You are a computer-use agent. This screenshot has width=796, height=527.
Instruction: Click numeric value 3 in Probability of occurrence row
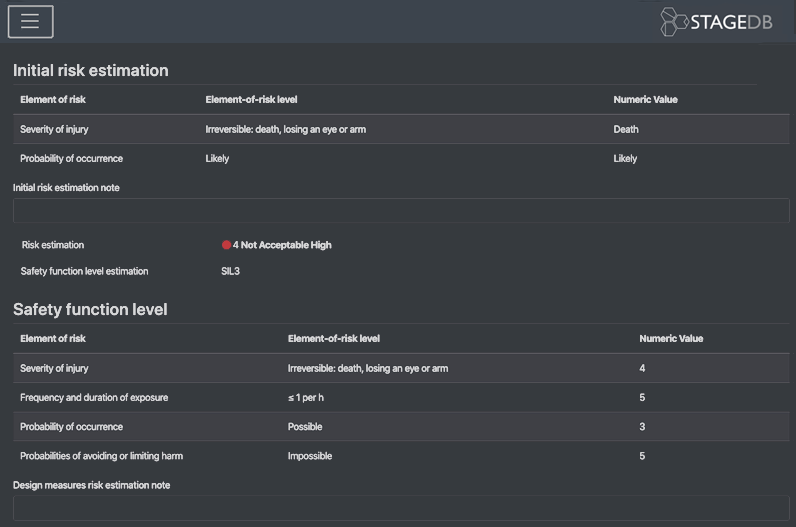(642, 427)
